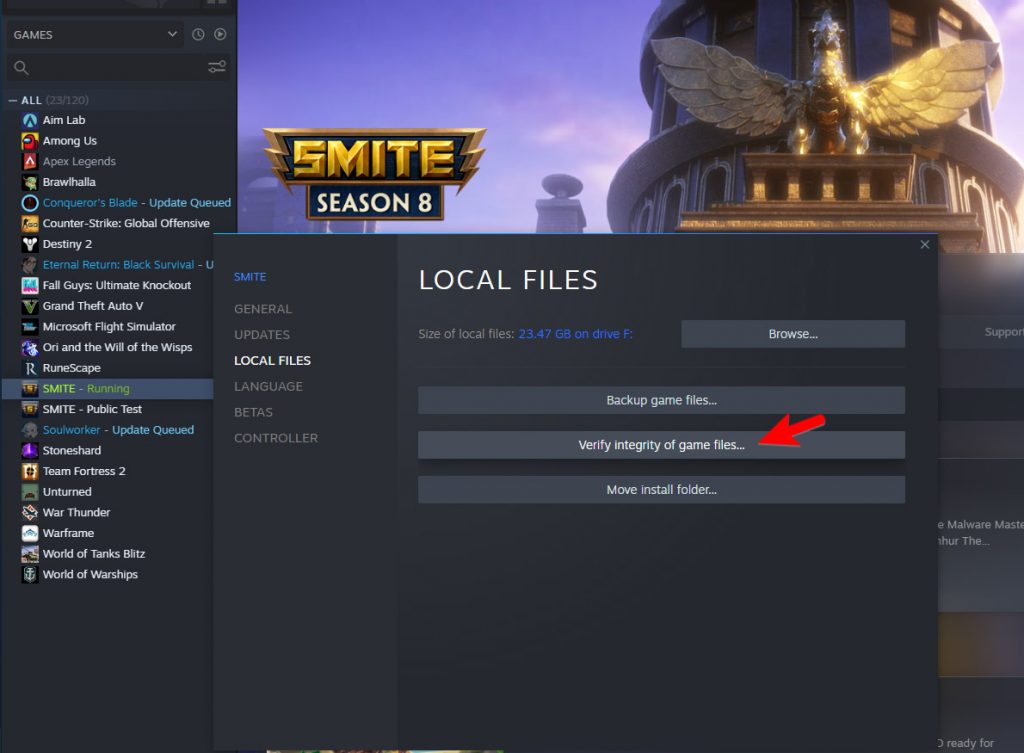Screen dimensions: 1024x753
Task: Go to the CONTROLLER tab
Action: click(x=276, y=438)
